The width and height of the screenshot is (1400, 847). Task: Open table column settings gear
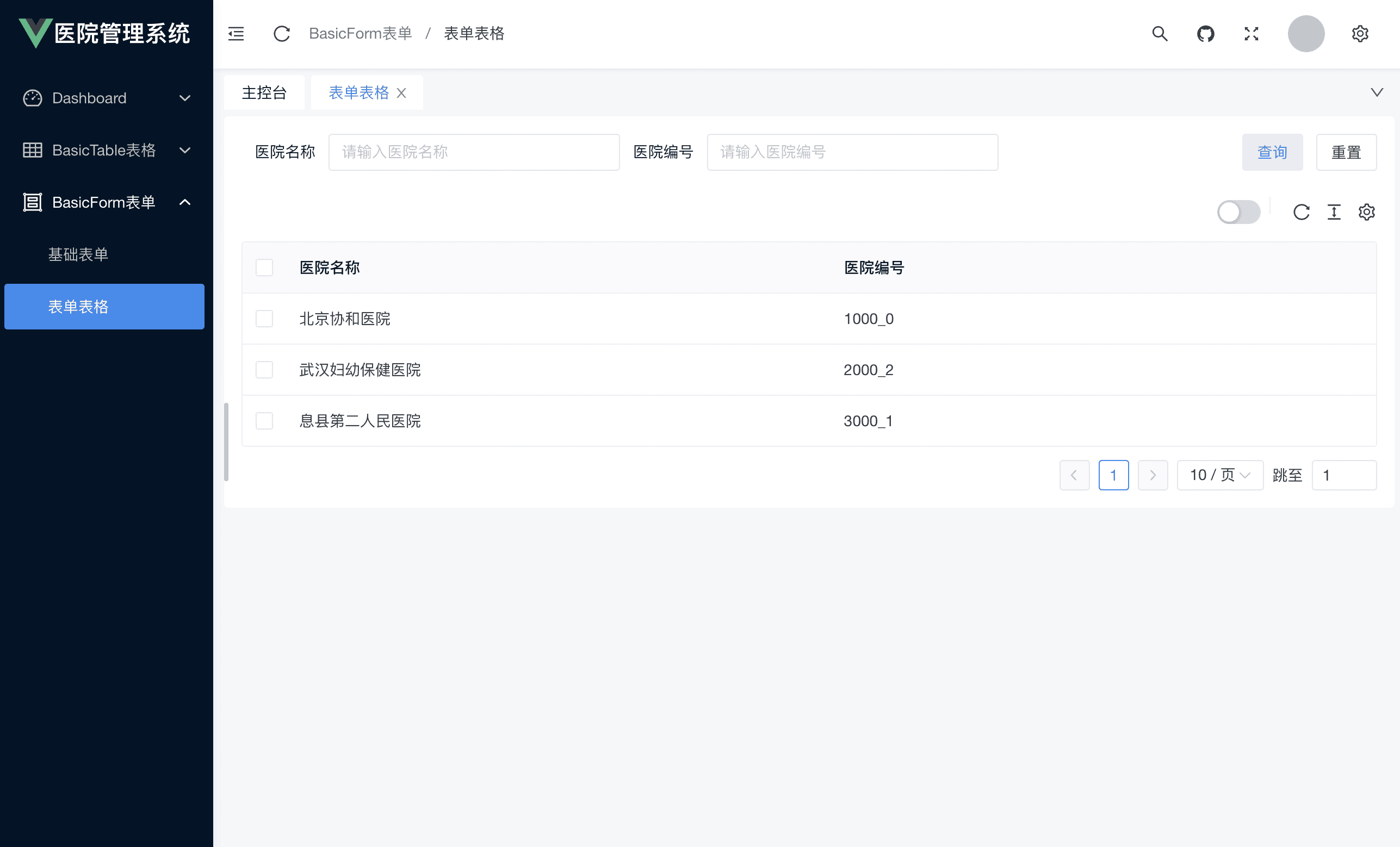[x=1366, y=212]
